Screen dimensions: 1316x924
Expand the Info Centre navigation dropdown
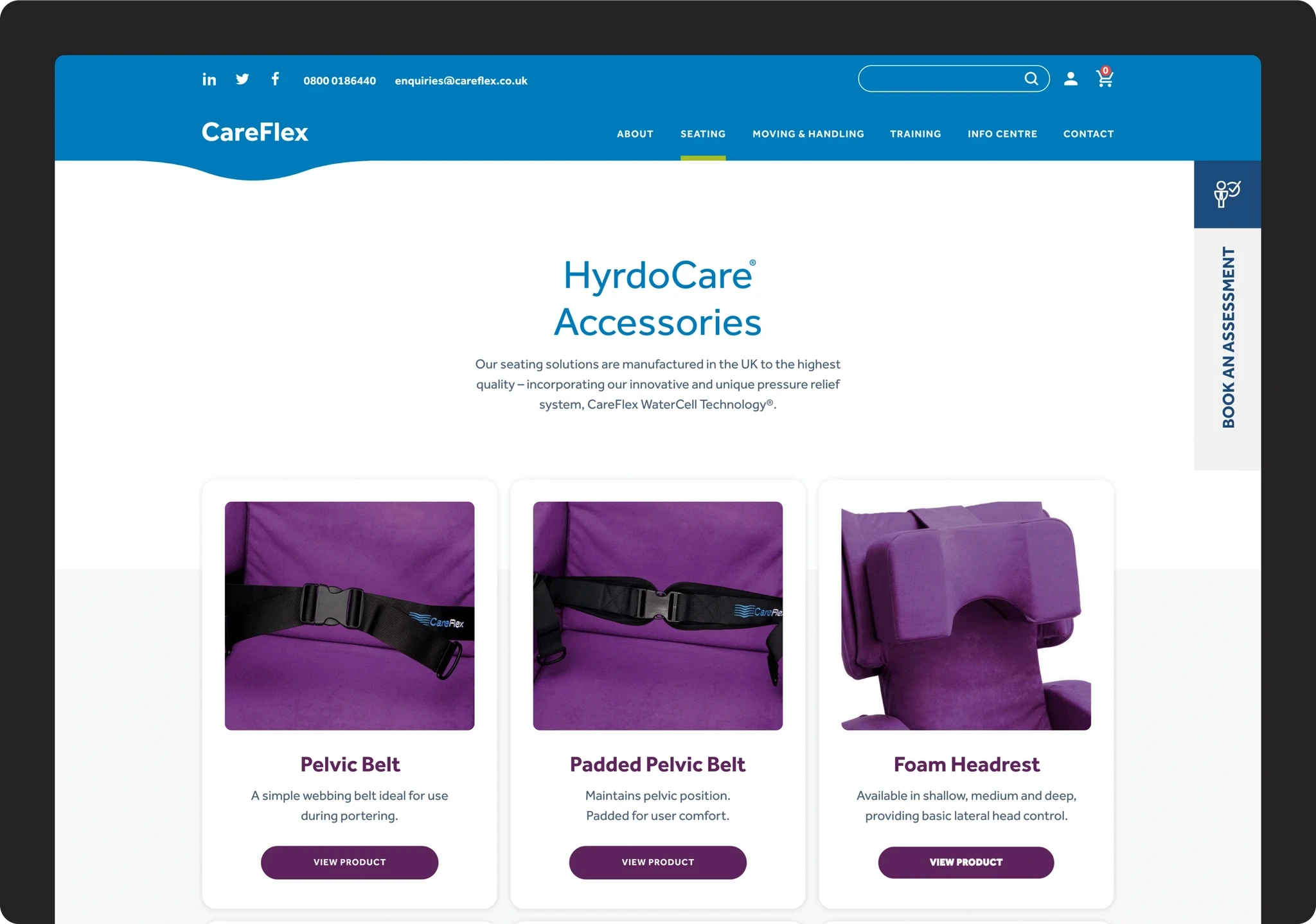pyautogui.click(x=1002, y=133)
